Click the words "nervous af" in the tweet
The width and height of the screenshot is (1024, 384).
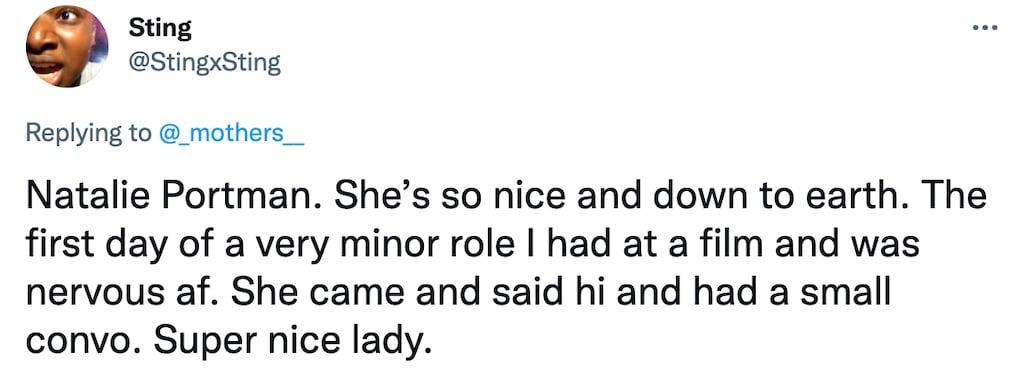pyautogui.click(x=122, y=294)
